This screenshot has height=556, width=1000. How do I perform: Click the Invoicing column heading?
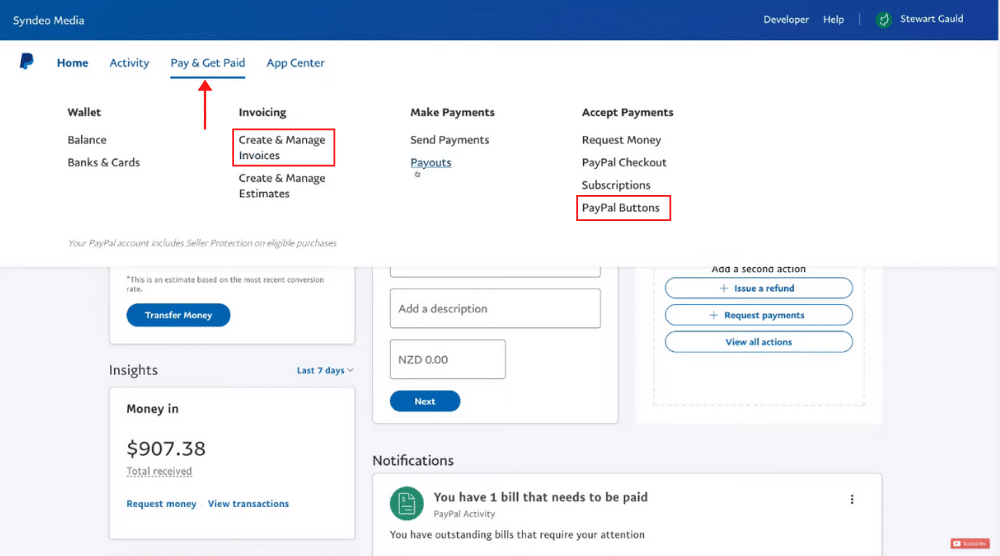[262, 112]
